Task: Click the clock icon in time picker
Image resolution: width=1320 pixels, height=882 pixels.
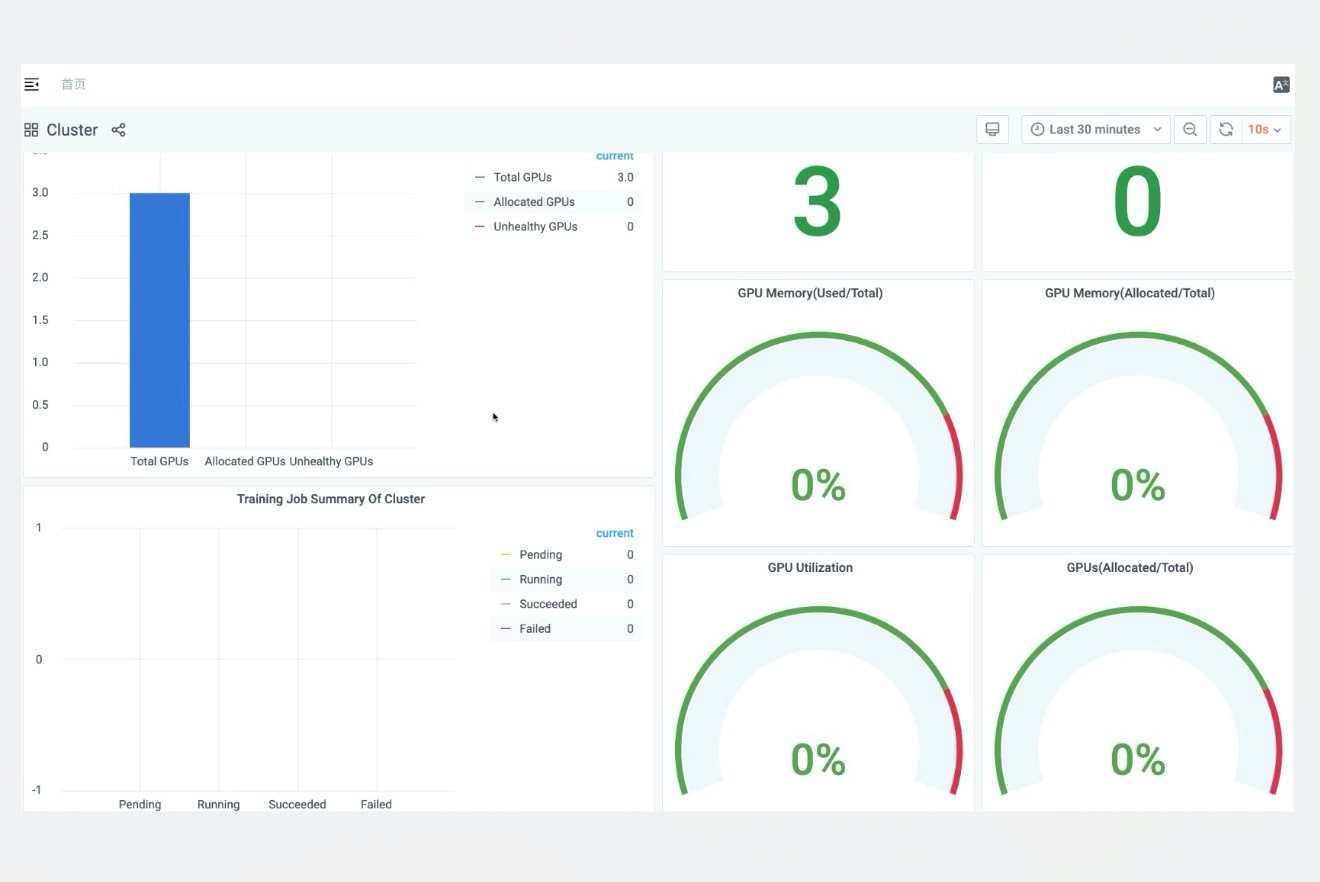Action: click(1037, 130)
